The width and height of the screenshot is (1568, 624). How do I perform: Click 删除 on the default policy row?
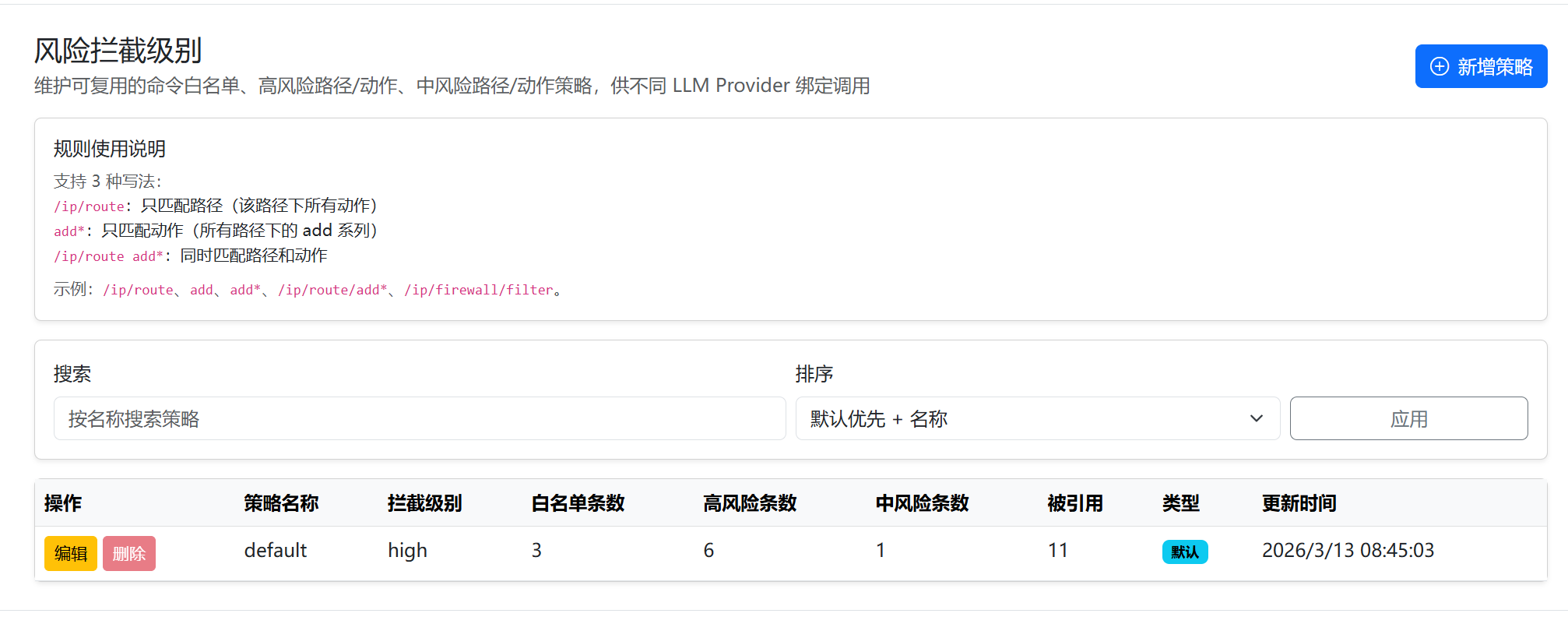point(129,554)
